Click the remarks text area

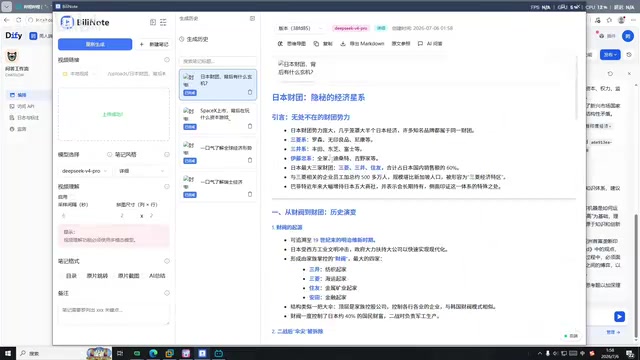coord(113,313)
